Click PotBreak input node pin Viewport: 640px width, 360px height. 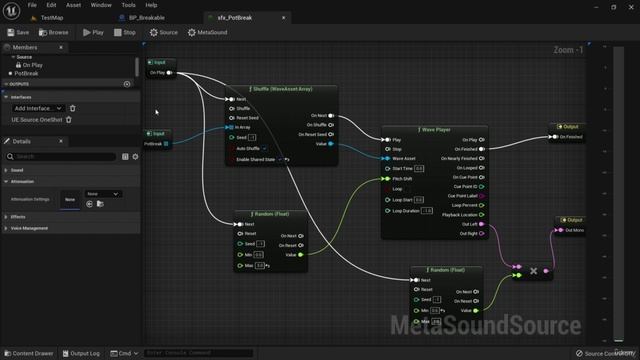click(x=166, y=144)
